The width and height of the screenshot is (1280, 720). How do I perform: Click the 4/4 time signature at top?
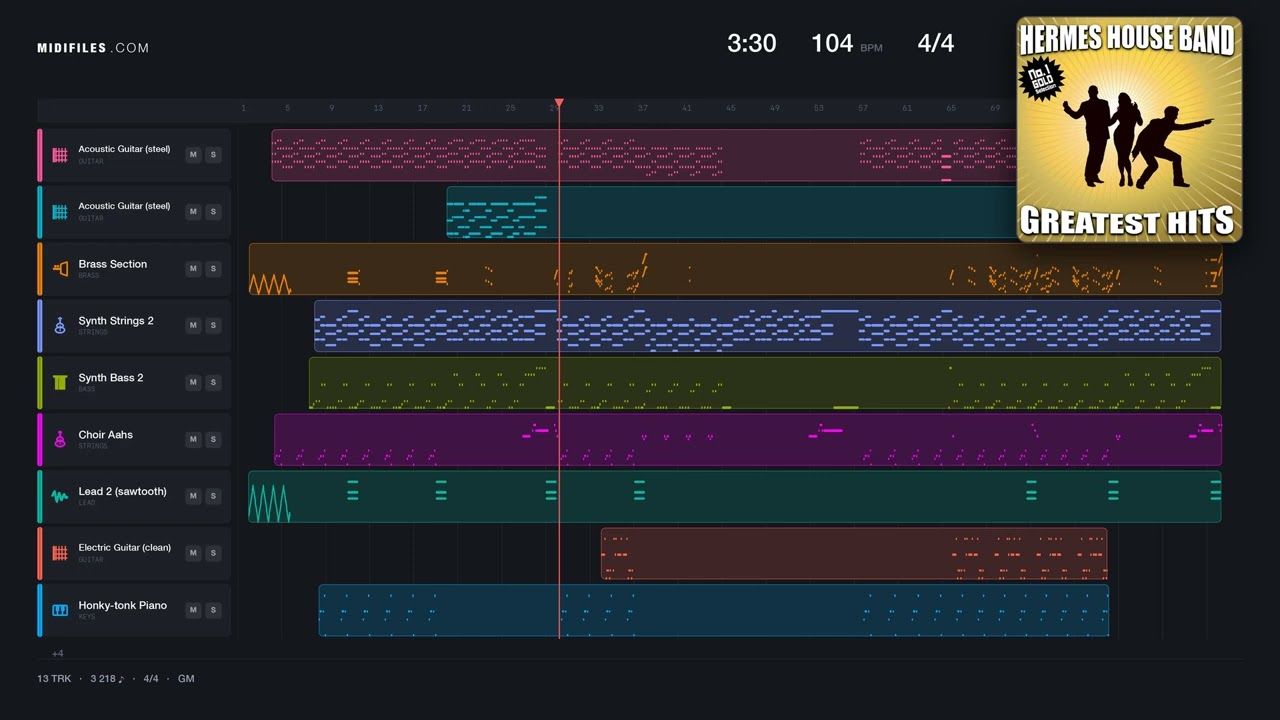(936, 43)
